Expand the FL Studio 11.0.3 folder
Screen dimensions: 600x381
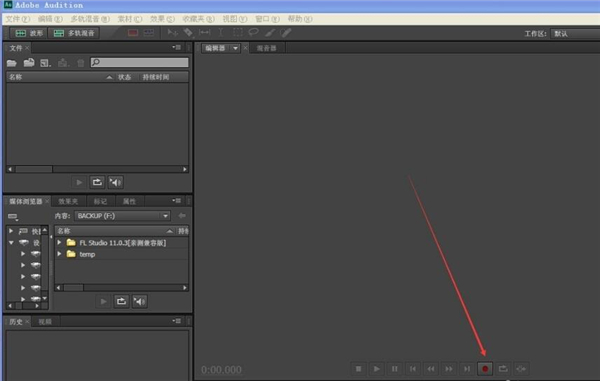(x=59, y=243)
